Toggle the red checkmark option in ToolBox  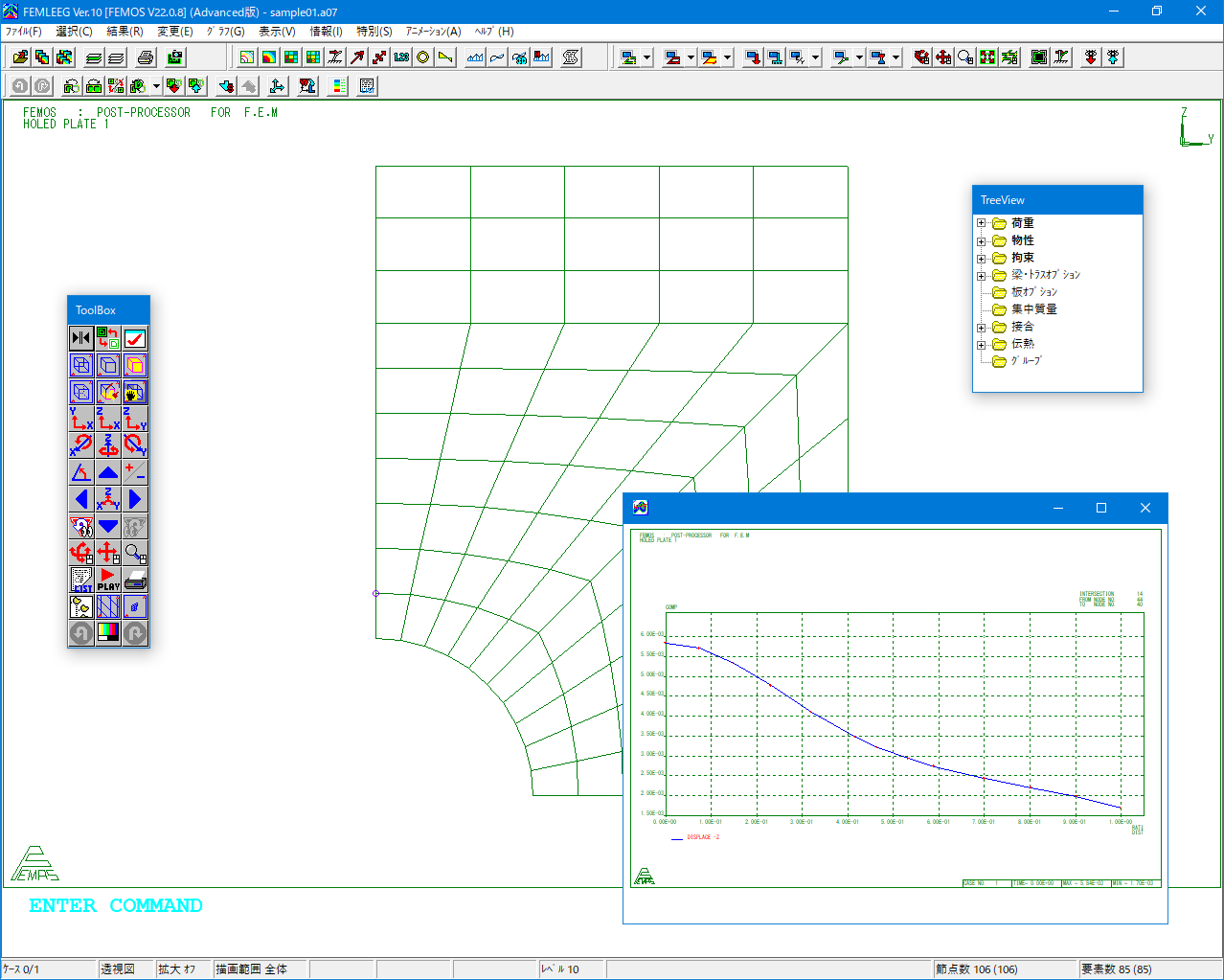(135, 338)
